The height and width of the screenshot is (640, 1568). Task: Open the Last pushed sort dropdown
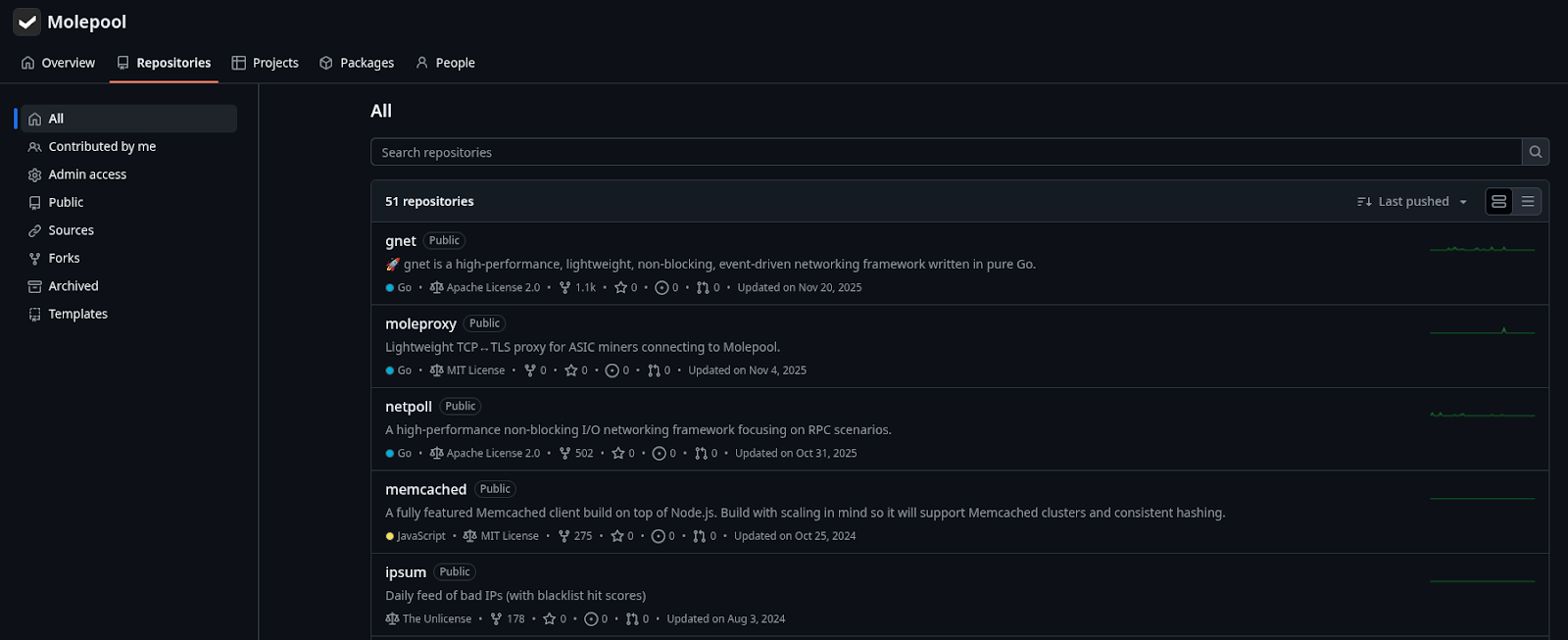click(x=1412, y=202)
